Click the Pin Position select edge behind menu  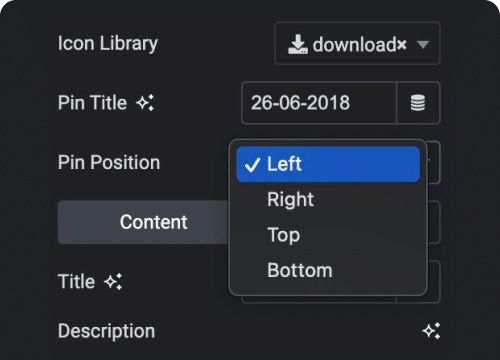point(434,162)
